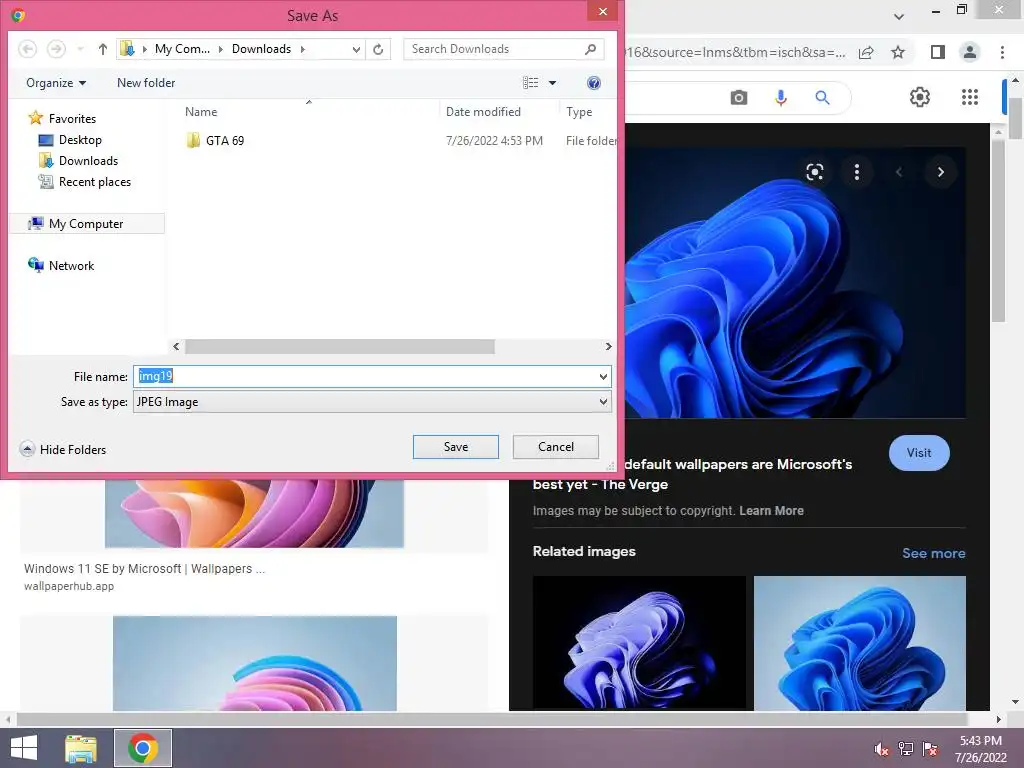Open Chrome tab search chevron
This screenshot has height=768, width=1024.
coord(899,16)
